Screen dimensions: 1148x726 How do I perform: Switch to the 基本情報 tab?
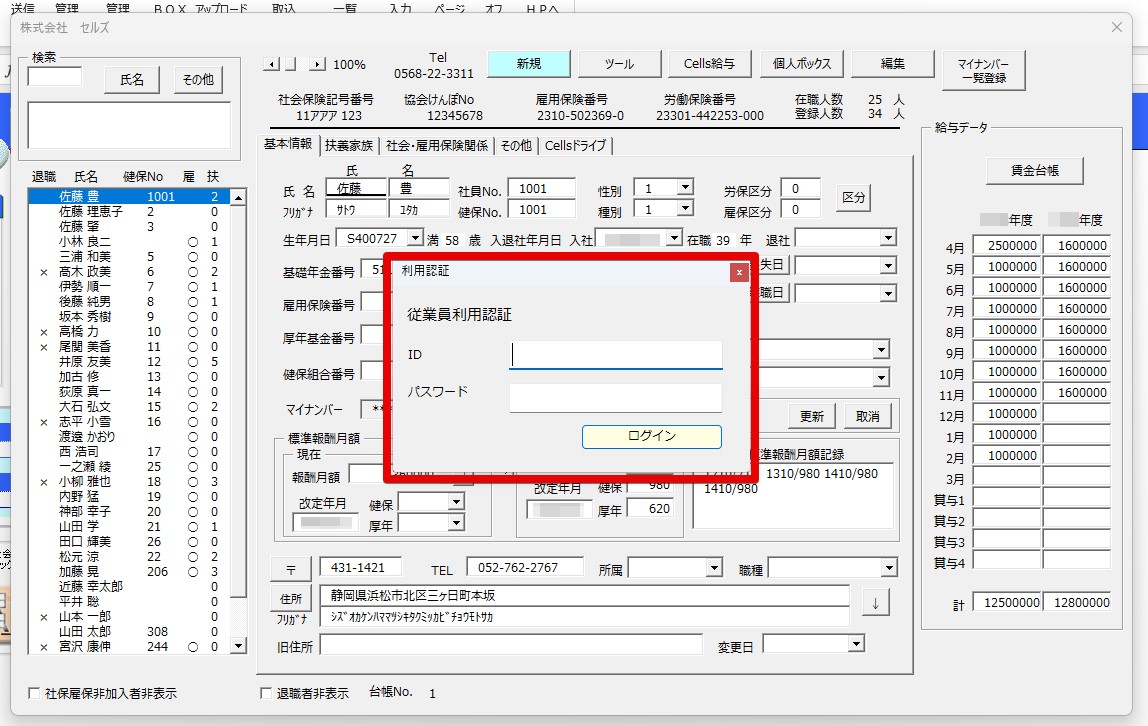[x=288, y=144]
